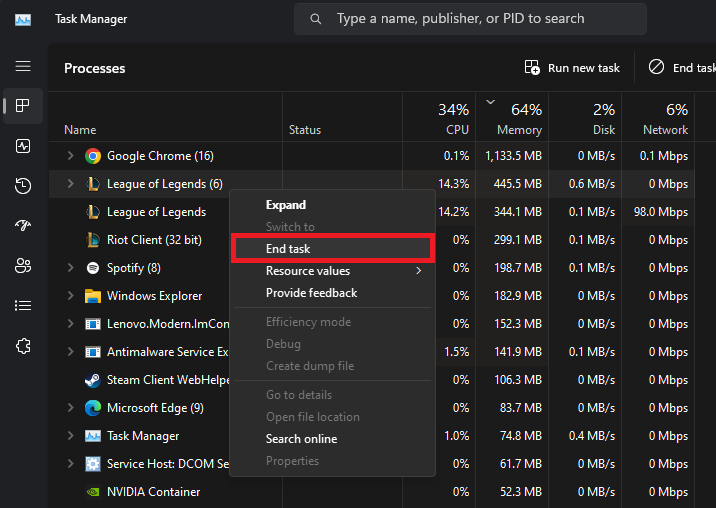Focus the name, publisher, or PID search box
This screenshot has height=508, width=716.
click(x=470, y=19)
